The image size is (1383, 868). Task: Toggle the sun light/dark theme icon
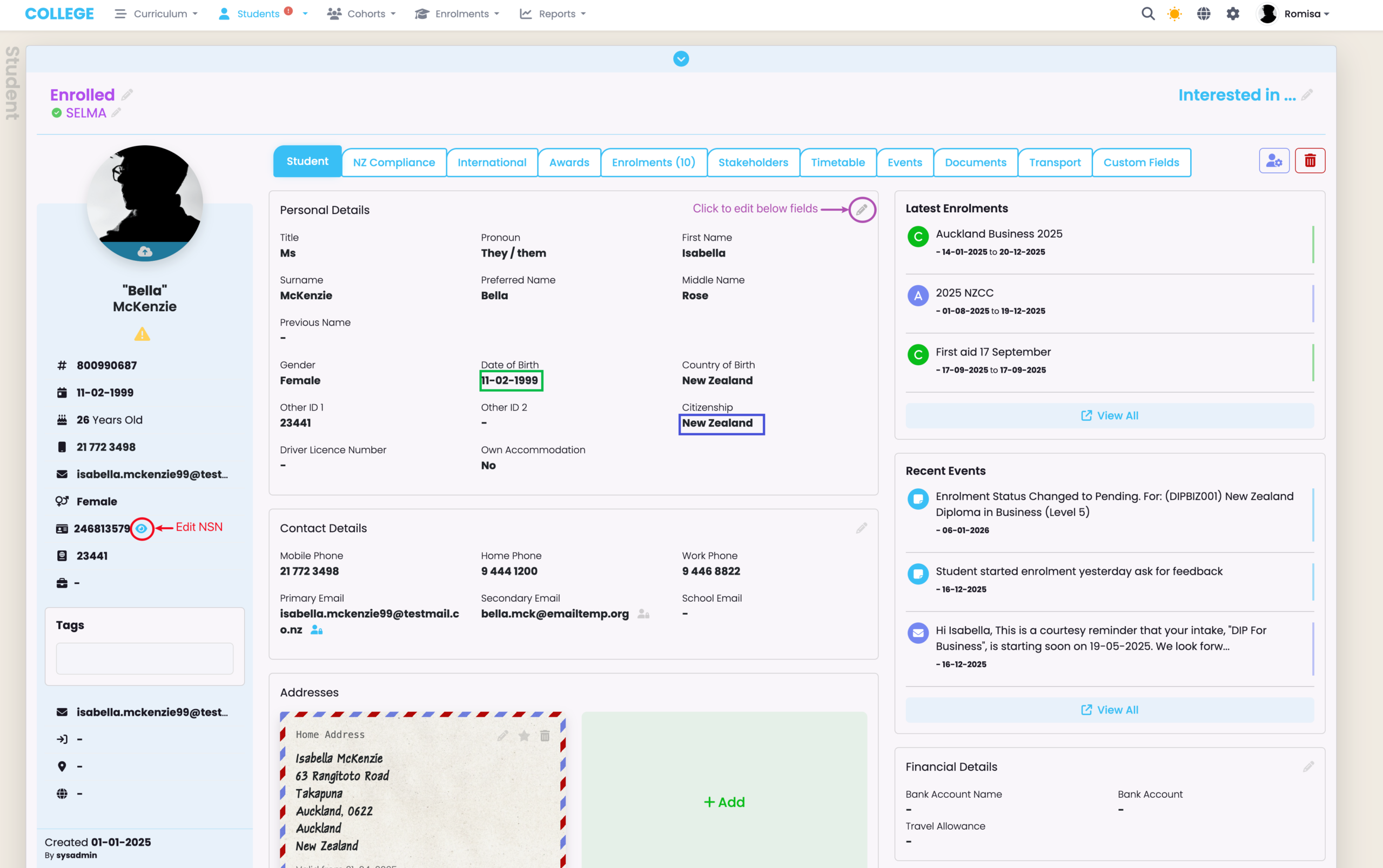1174,14
